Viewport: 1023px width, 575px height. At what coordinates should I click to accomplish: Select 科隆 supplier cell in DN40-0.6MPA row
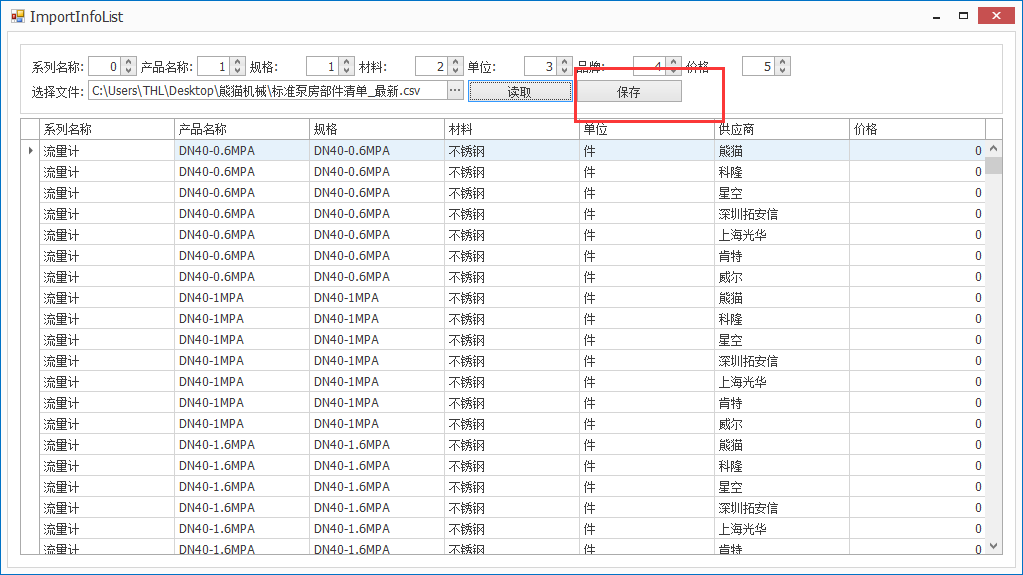[x=782, y=172]
